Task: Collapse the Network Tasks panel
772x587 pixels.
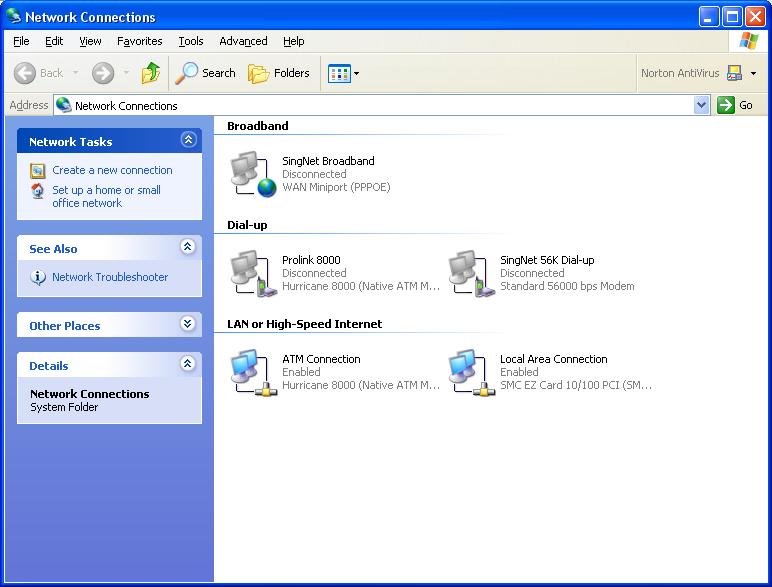Action: point(188,140)
